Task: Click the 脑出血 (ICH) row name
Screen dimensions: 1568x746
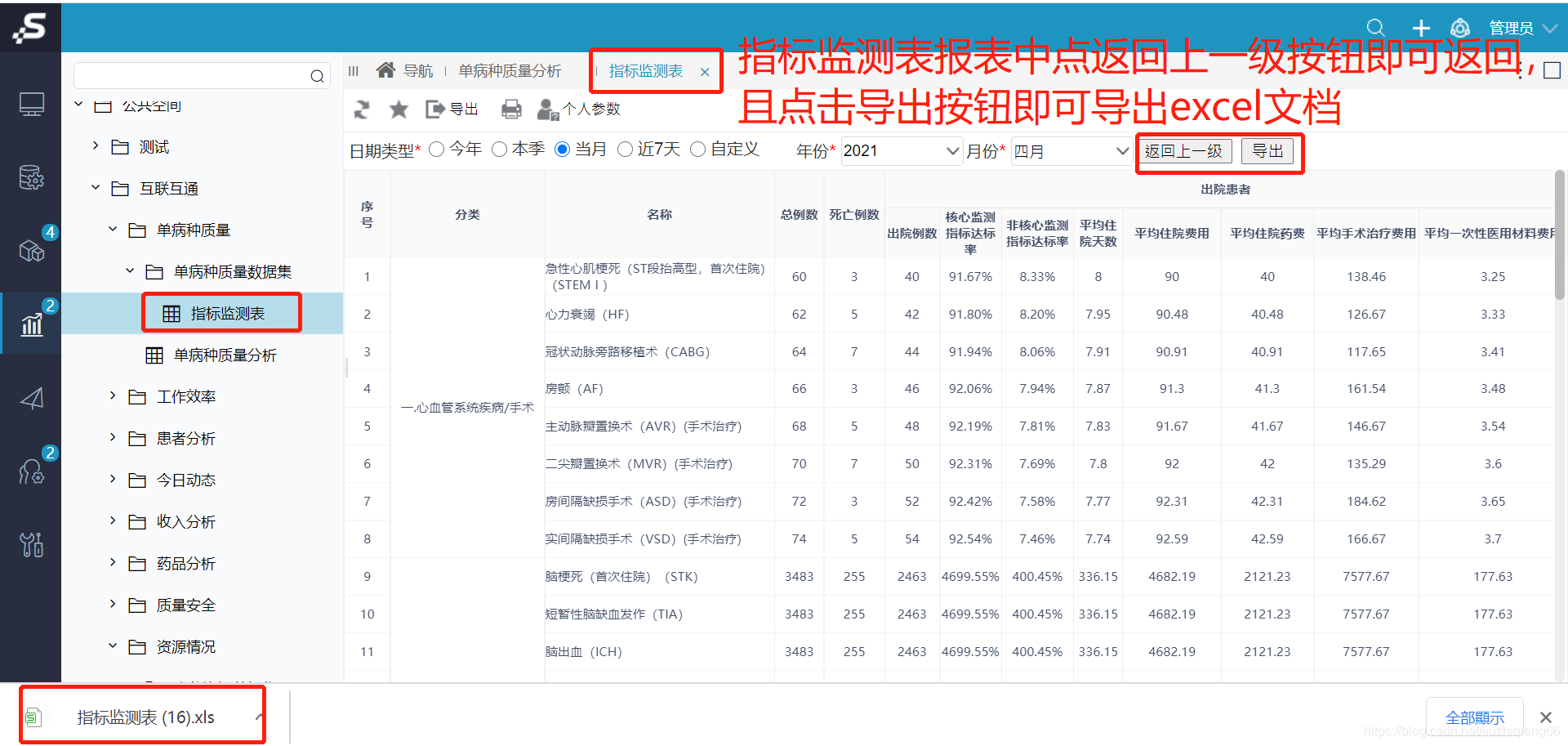Action: point(584,652)
